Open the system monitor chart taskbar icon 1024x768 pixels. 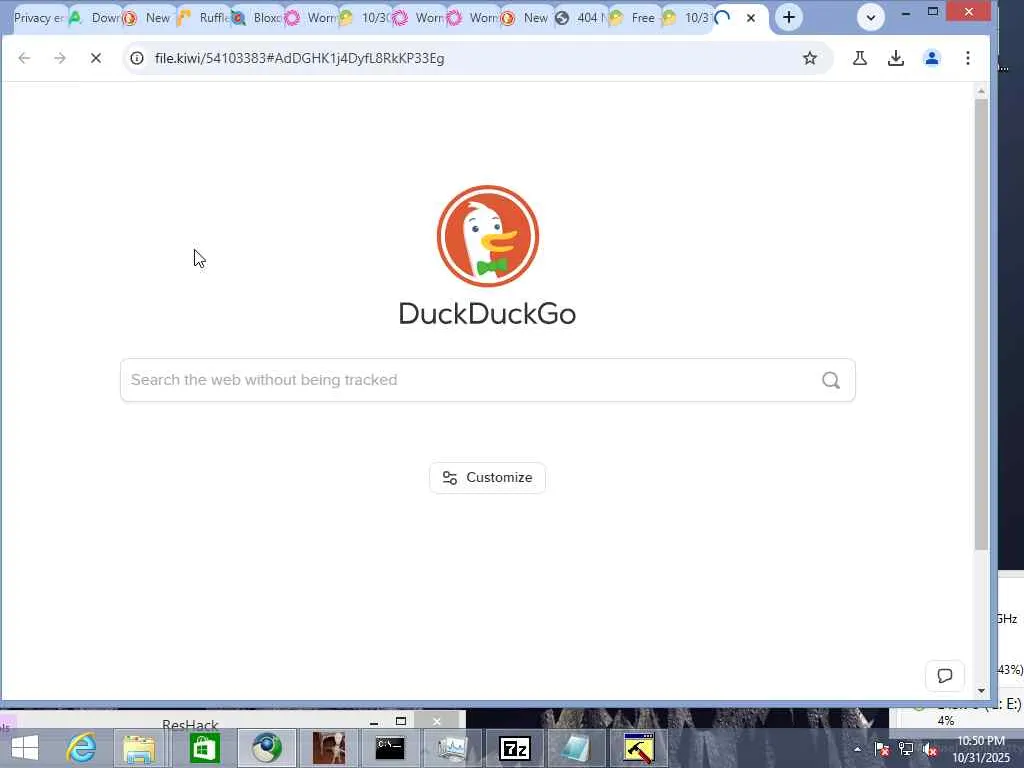coord(452,748)
